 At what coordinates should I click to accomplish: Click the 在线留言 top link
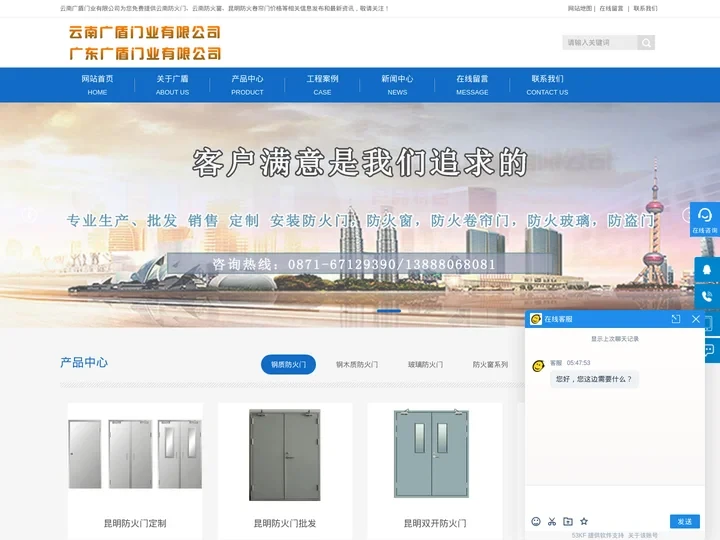coord(612,8)
